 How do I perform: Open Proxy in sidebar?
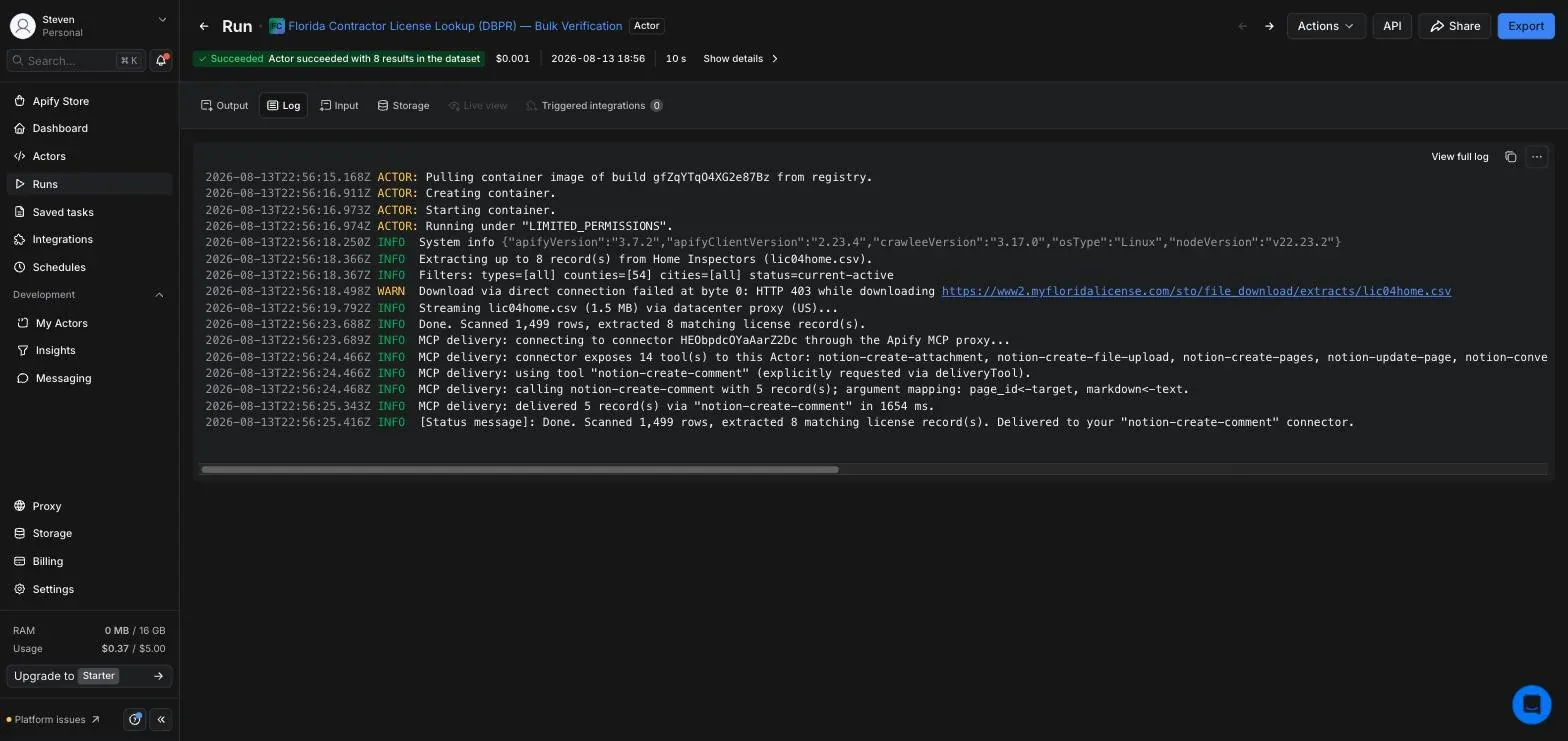89,506
